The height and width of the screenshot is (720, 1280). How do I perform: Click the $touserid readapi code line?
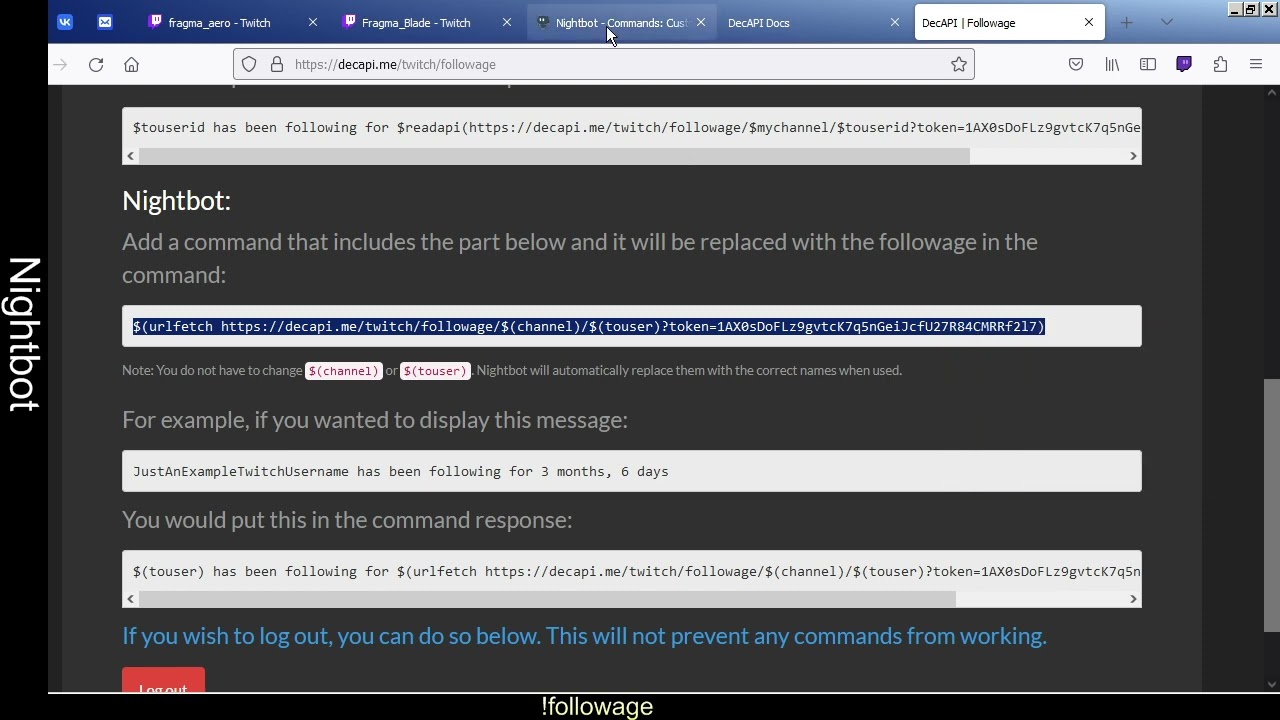point(636,127)
